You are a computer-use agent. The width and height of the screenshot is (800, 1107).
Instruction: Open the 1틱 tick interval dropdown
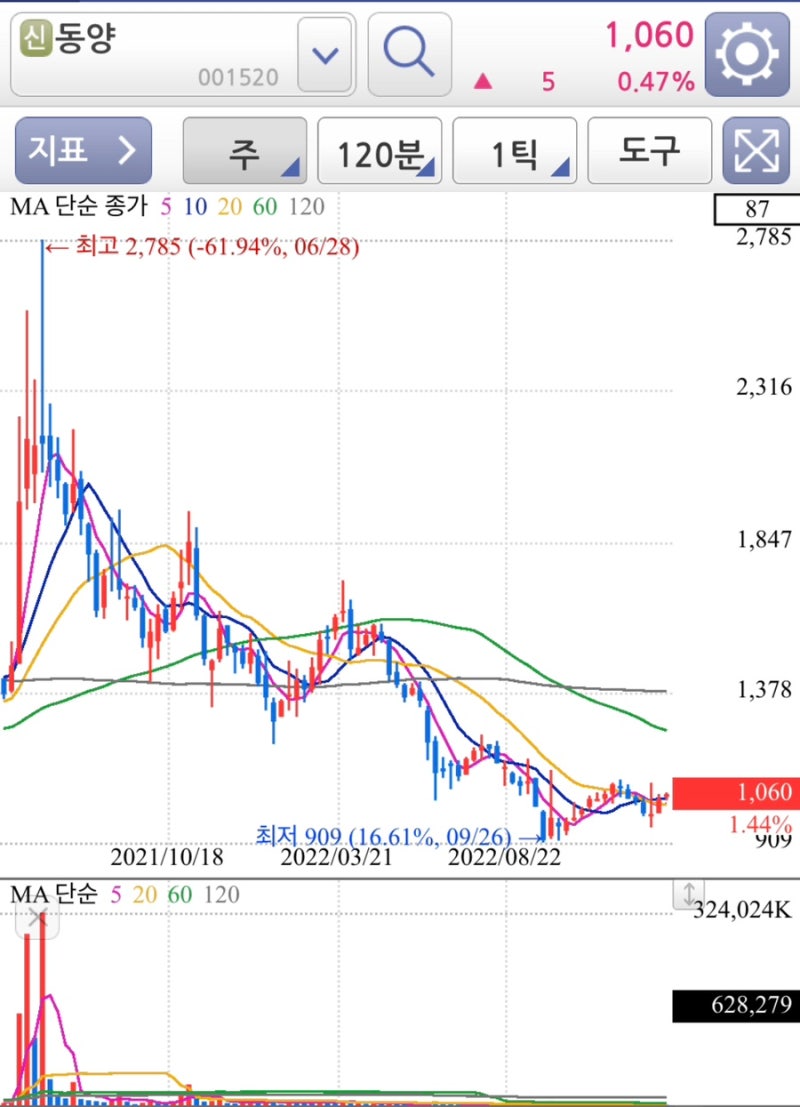(x=515, y=150)
